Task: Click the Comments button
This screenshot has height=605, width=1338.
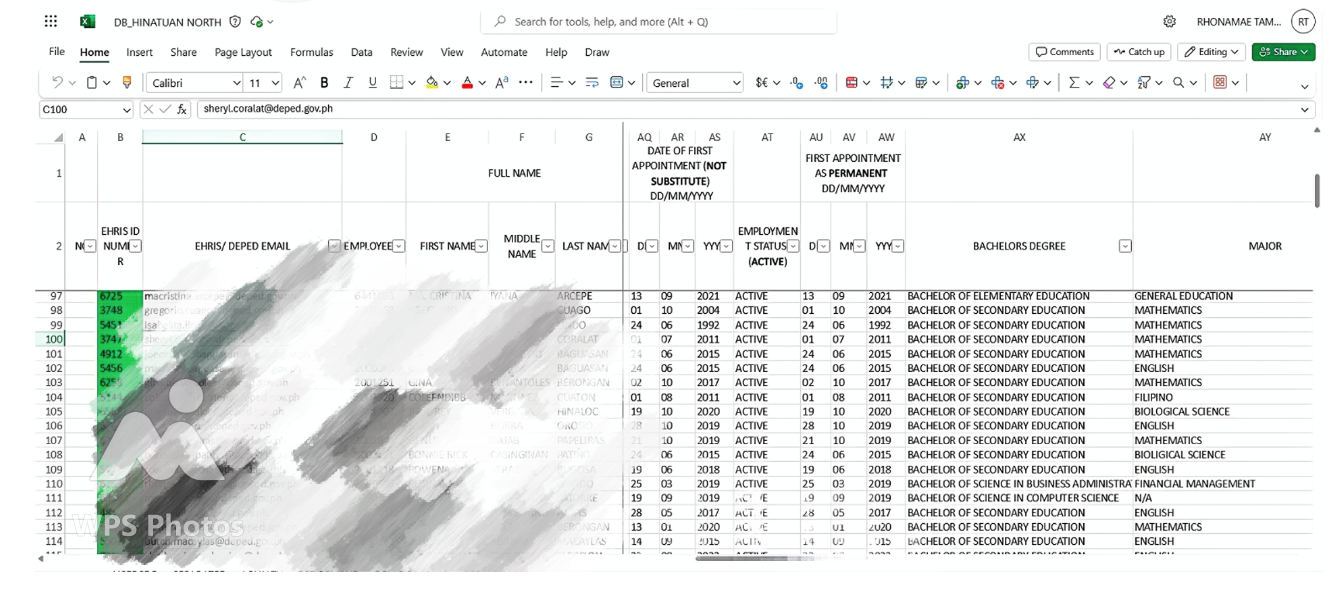Action: pyautogui.click(x=1064, y=52)
